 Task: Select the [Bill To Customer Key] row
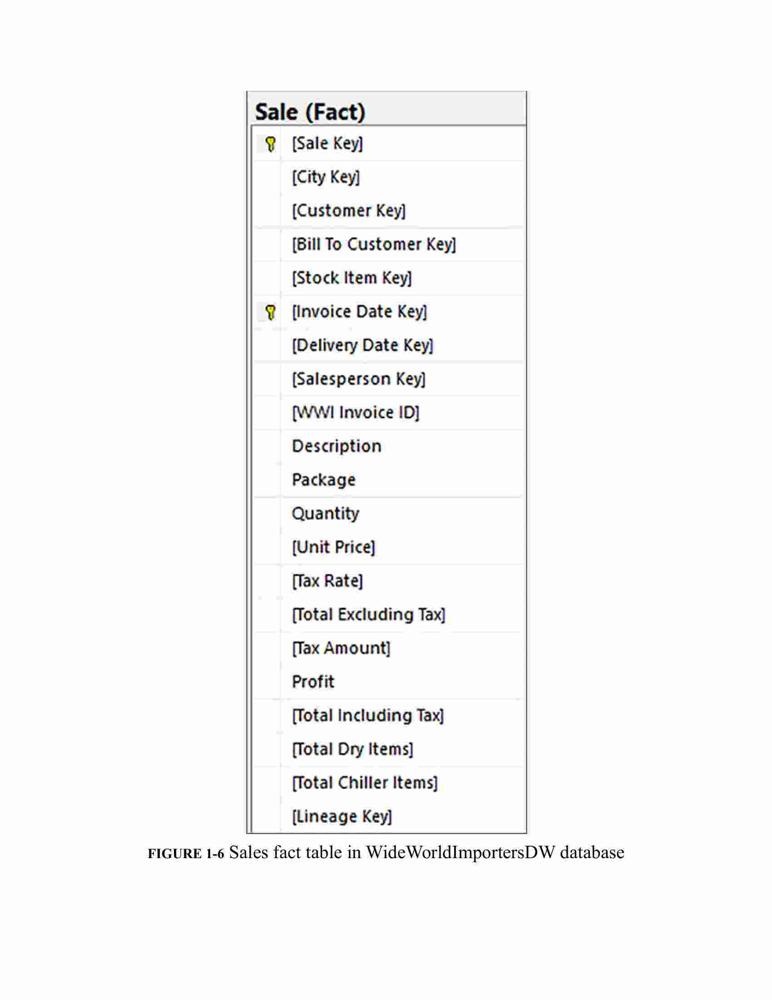(x=389, y=244)
